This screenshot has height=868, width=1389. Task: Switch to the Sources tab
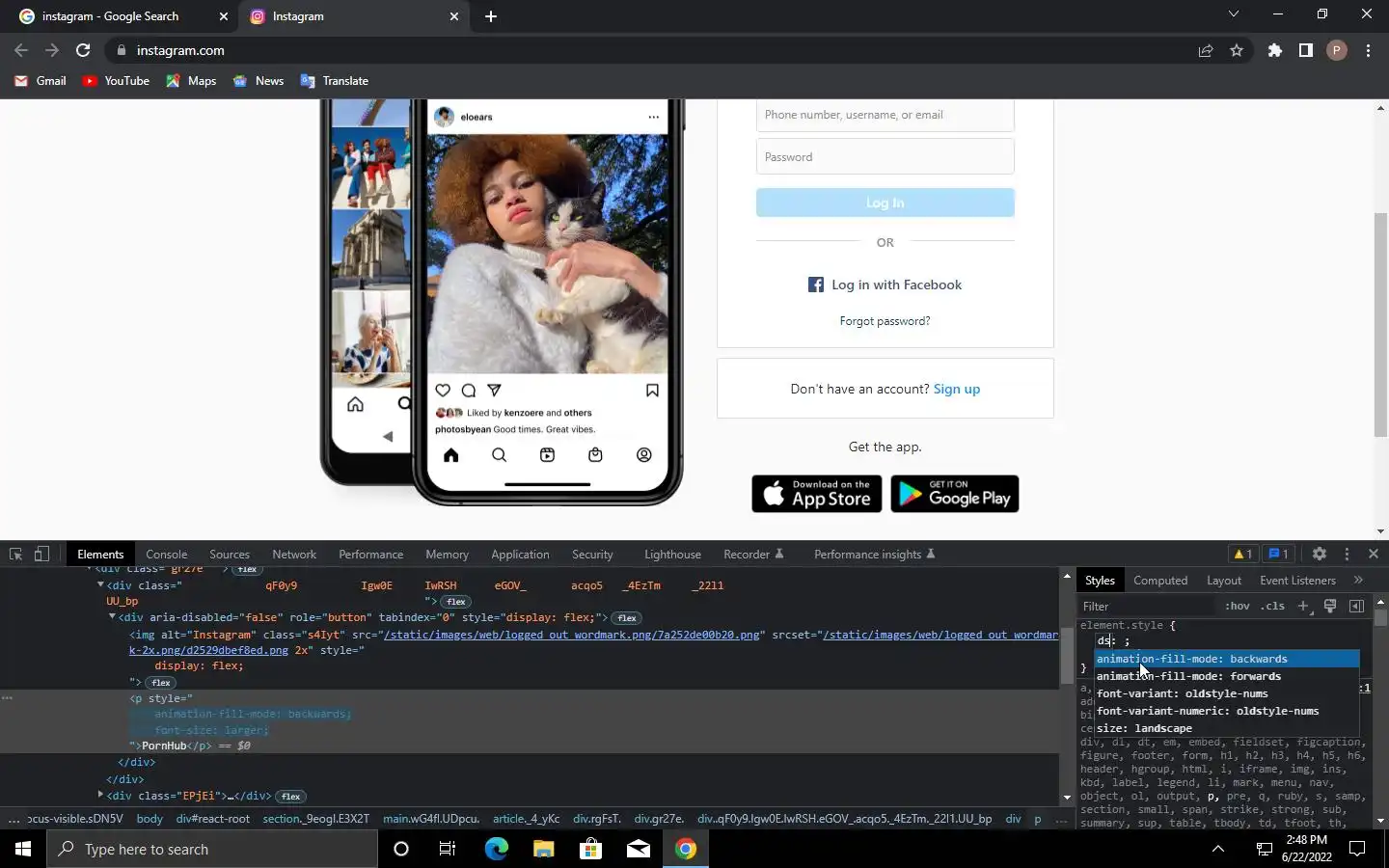pyautogui.click(x=230, y=554)
